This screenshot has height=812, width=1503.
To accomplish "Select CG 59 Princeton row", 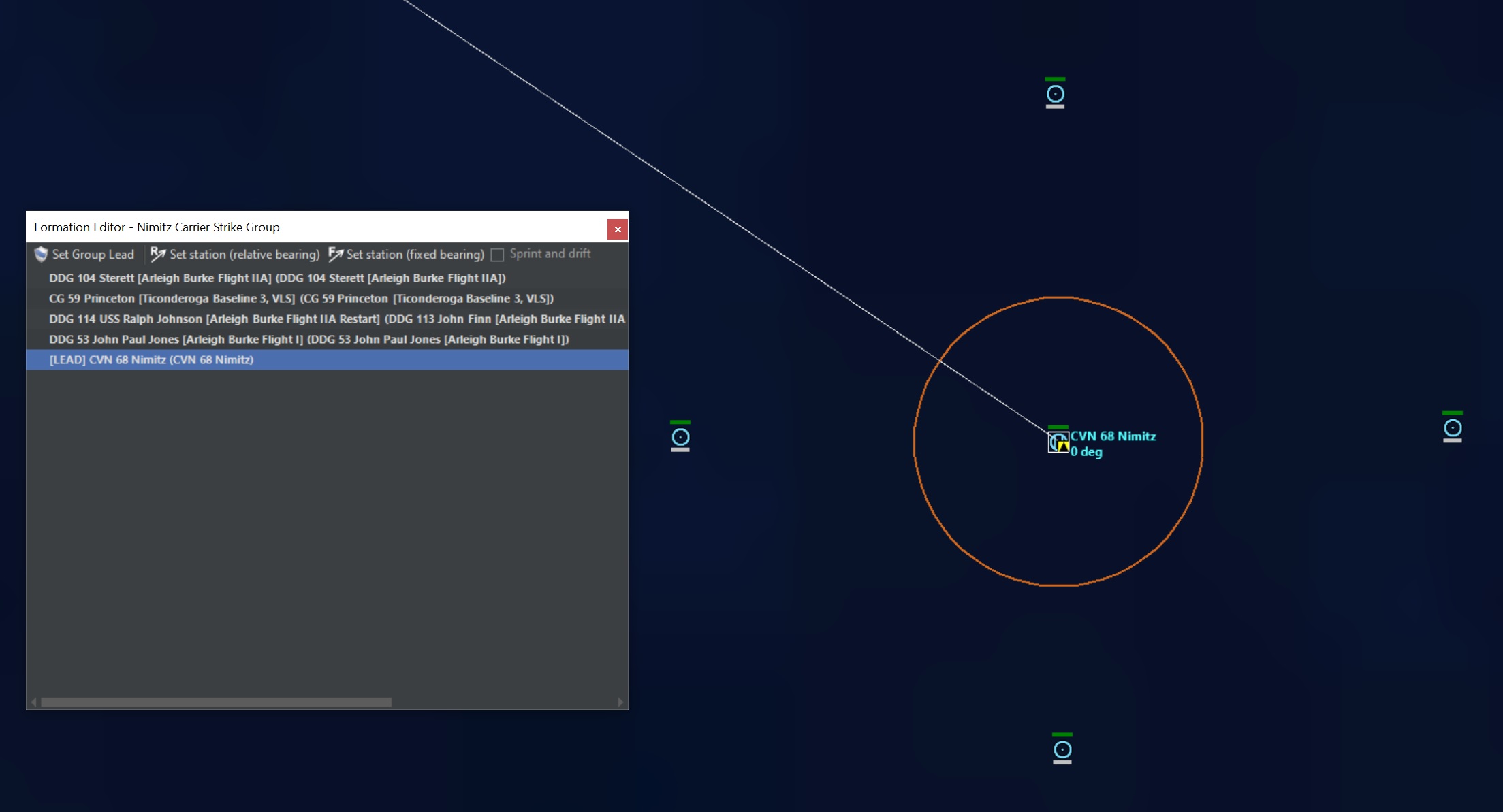I will 327,299.
